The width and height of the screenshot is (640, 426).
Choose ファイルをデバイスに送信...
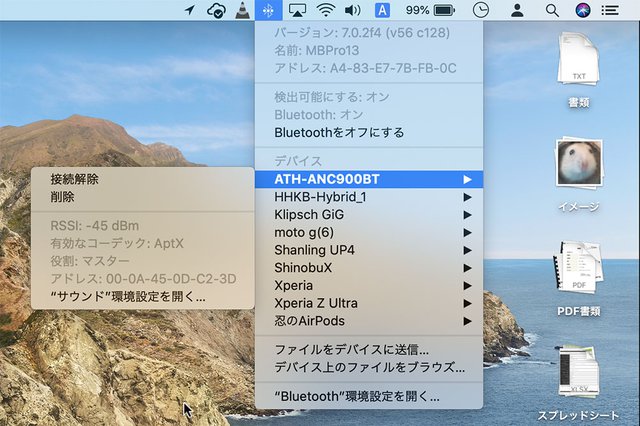[352, 350]
